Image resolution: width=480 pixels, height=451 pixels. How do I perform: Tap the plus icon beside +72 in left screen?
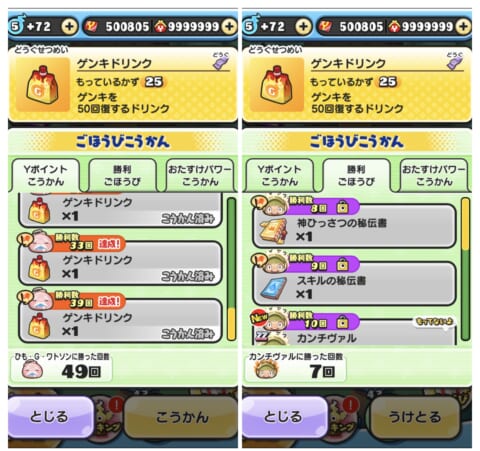69,26
